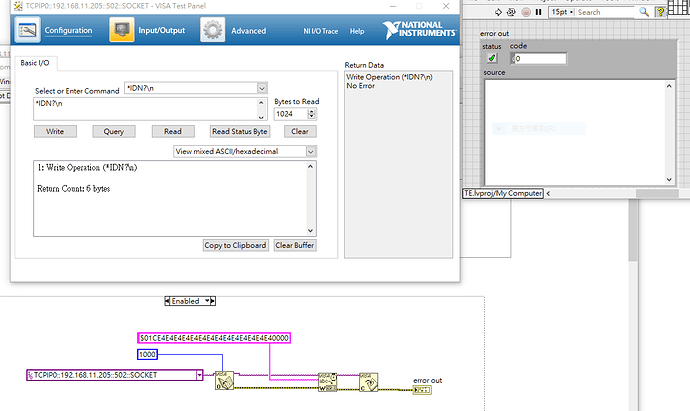Open the Input/Output section icon

pyautogui.click(x=122, y=30)
